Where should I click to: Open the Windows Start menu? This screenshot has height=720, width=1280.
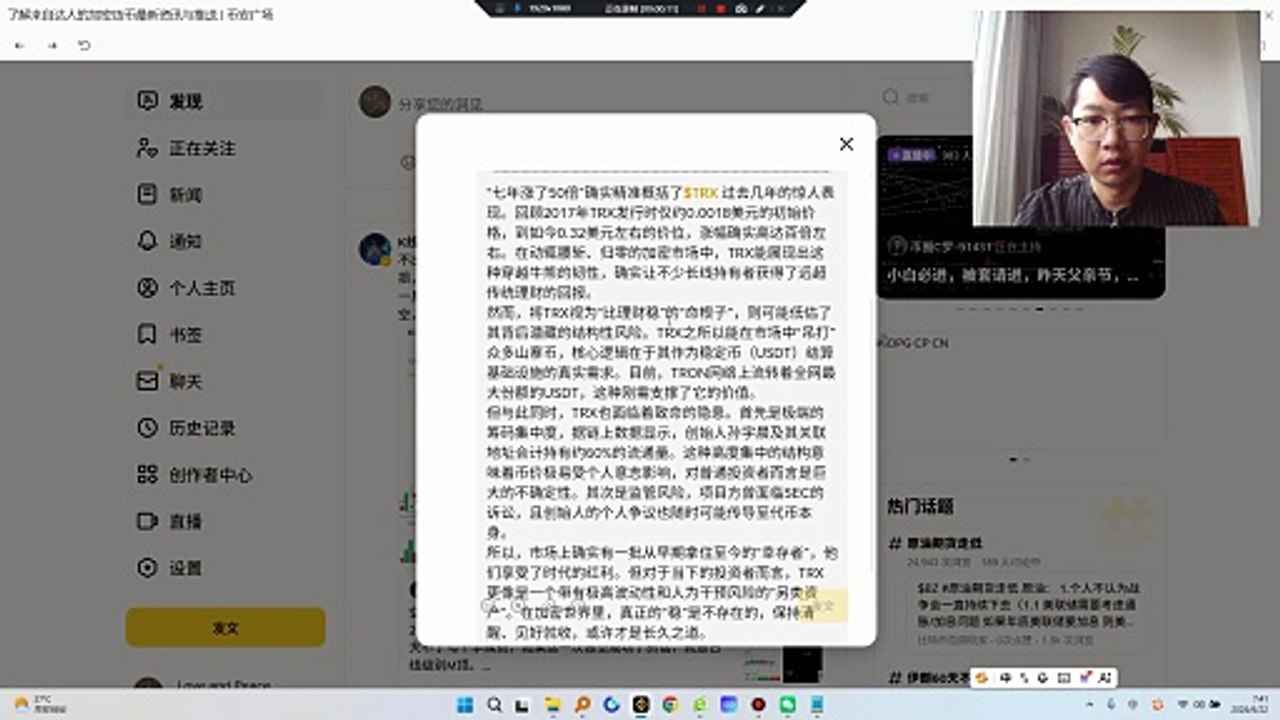click(466, 705)
